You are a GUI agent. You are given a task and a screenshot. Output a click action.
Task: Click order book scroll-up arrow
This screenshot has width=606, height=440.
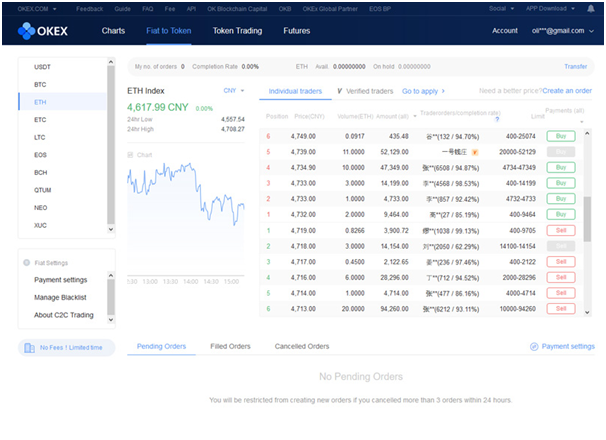[587, 133]
